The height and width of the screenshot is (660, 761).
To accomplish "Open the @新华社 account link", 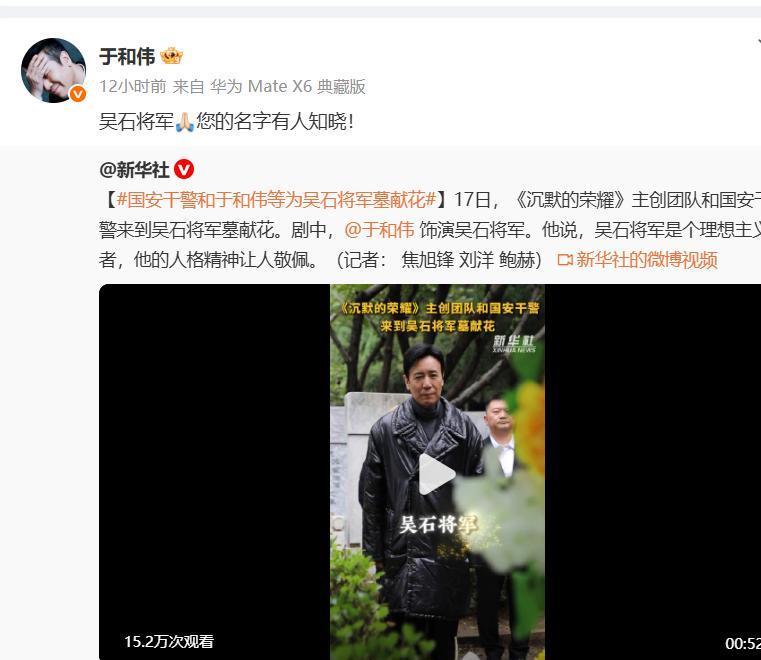I will (x=134, y=170).
